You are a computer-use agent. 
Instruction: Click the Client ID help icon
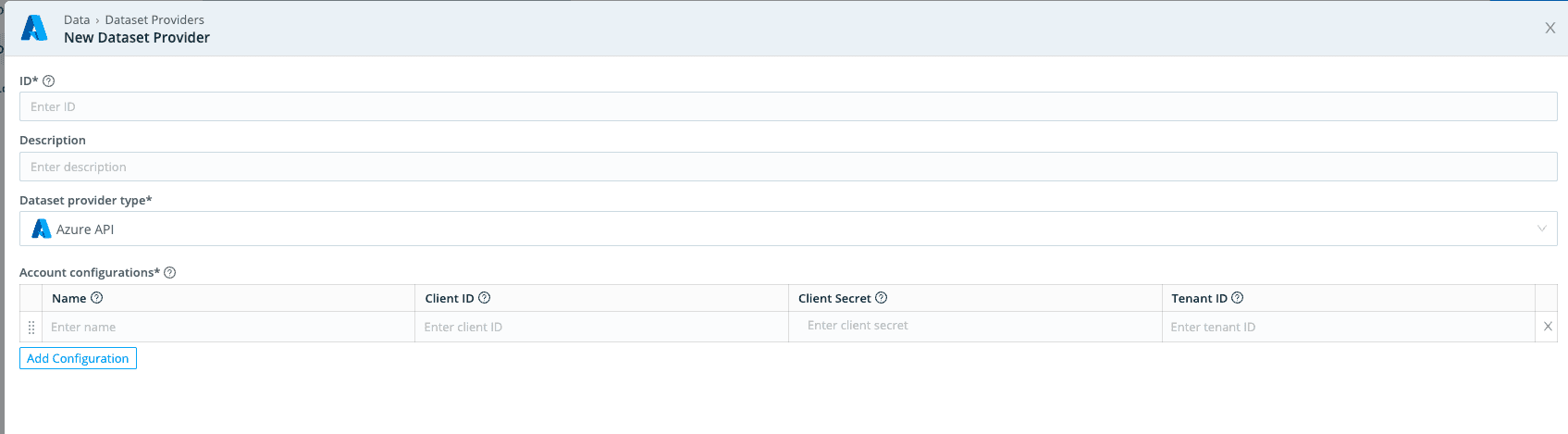coord(485,298)
